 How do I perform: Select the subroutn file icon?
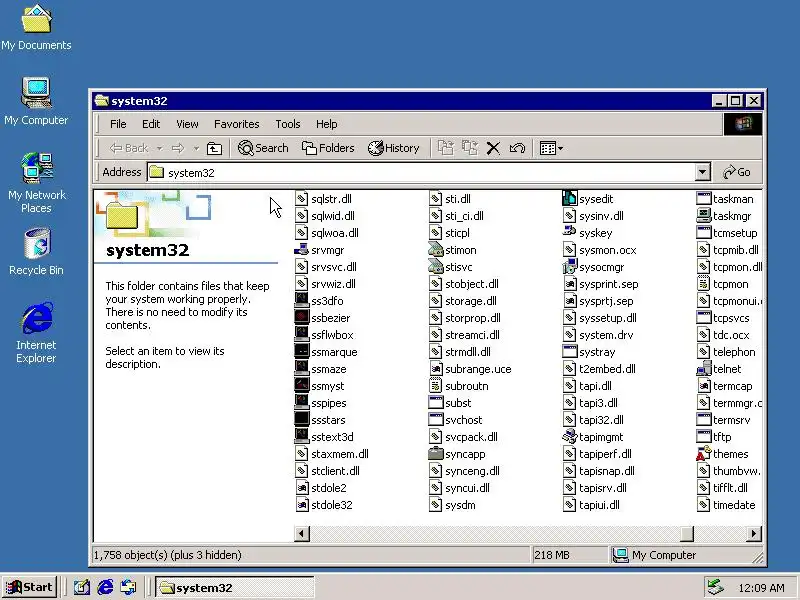pos(435,386)
